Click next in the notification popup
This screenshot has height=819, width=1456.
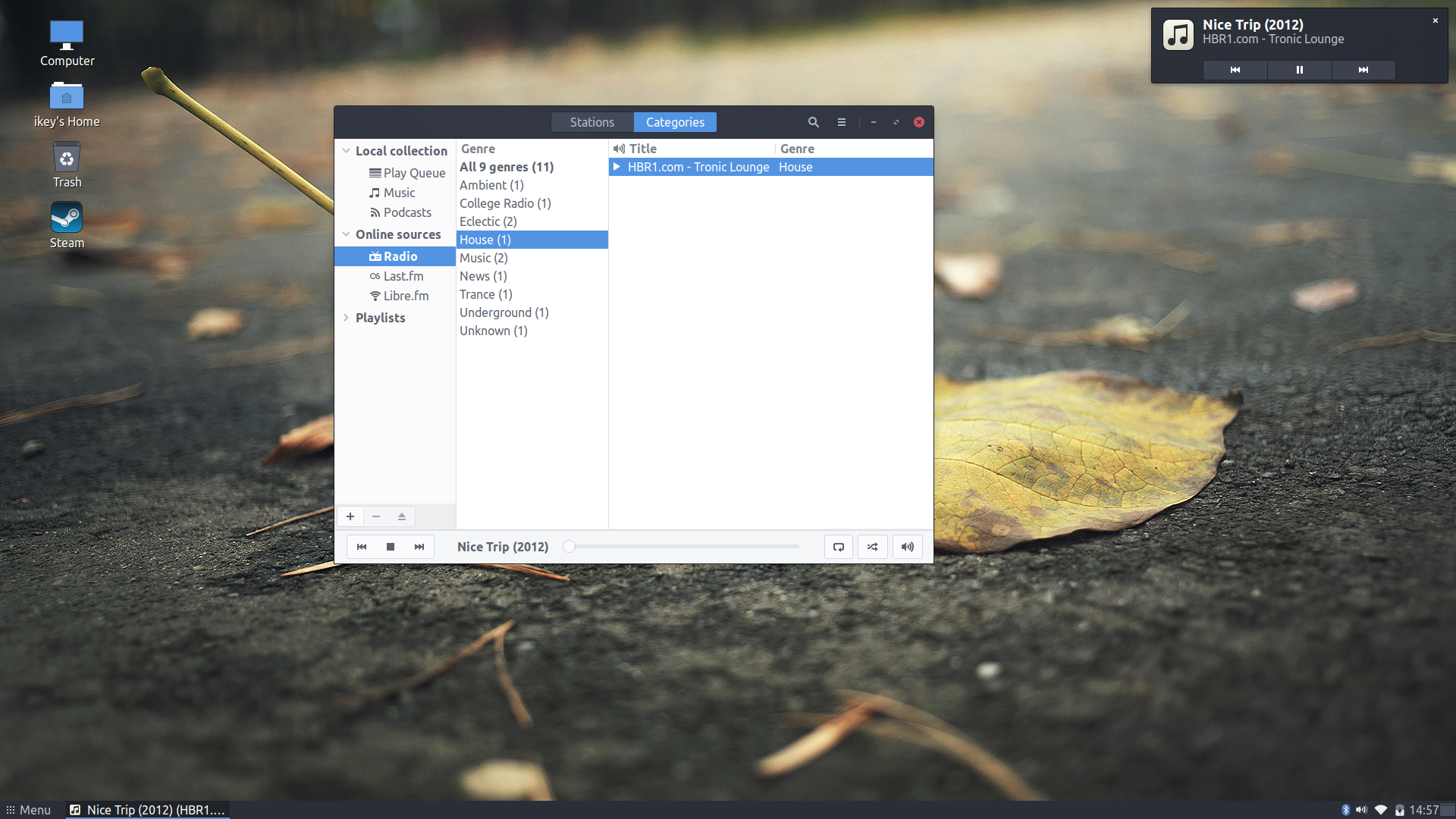click(x=1363, y=70)
